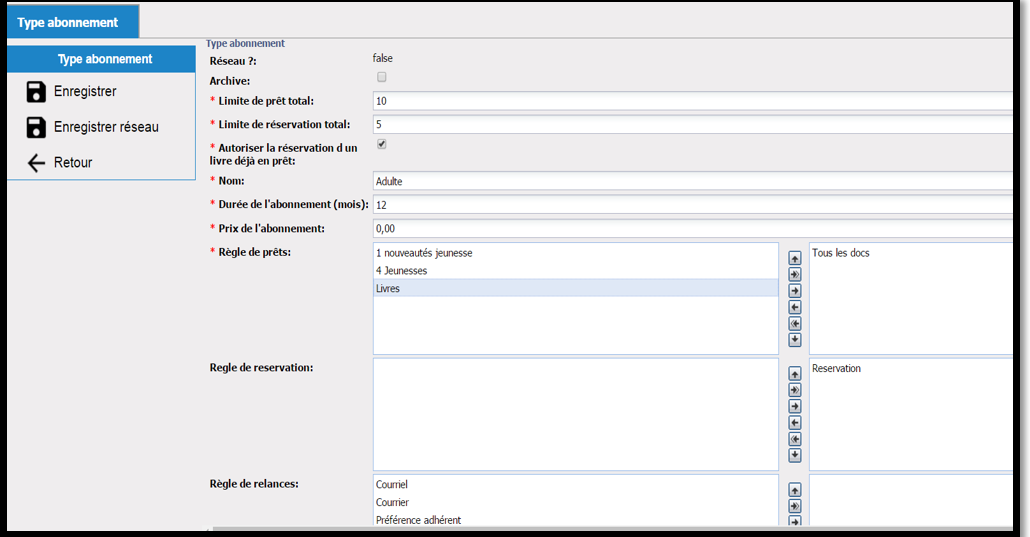The height and width of the screenshot is (537, 1030).
Task: Click the Enregistrer réseau save icon
Action: 36,127
